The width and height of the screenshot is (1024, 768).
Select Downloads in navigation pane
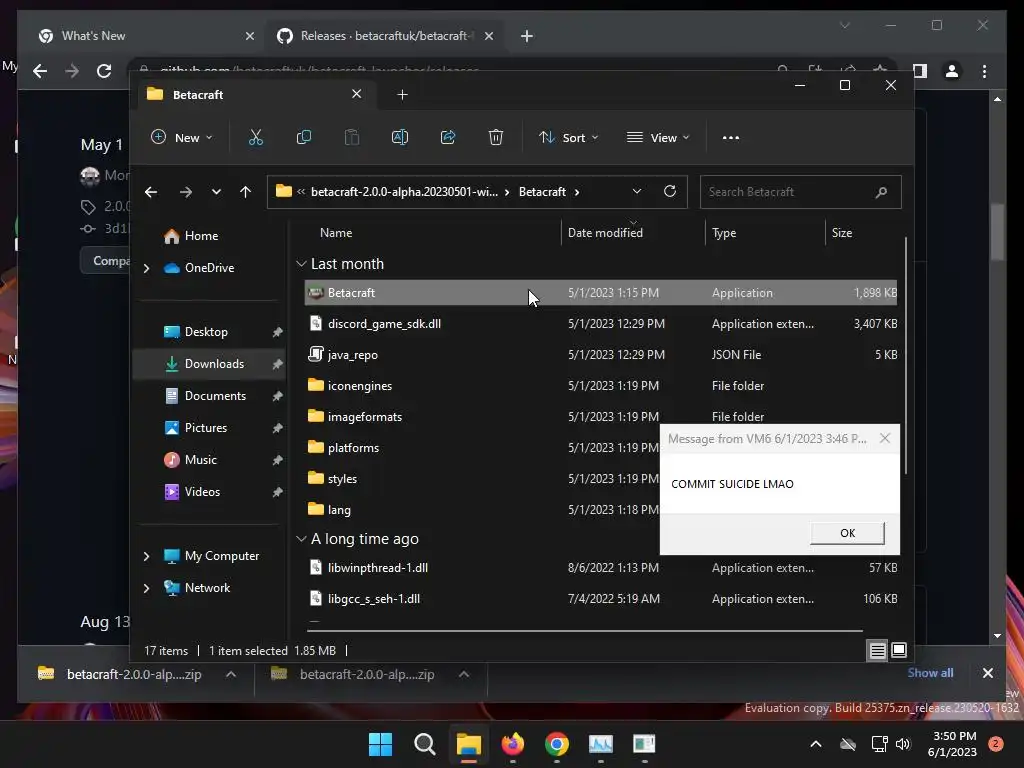(209, 364)
